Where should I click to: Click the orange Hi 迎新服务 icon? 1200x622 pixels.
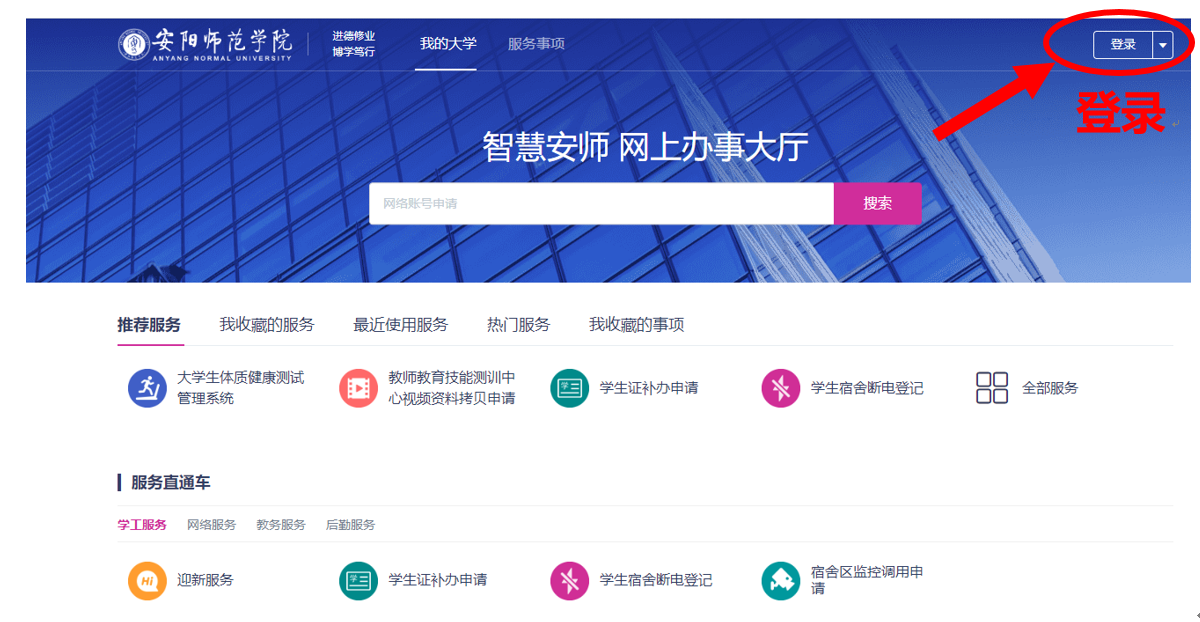147,580
